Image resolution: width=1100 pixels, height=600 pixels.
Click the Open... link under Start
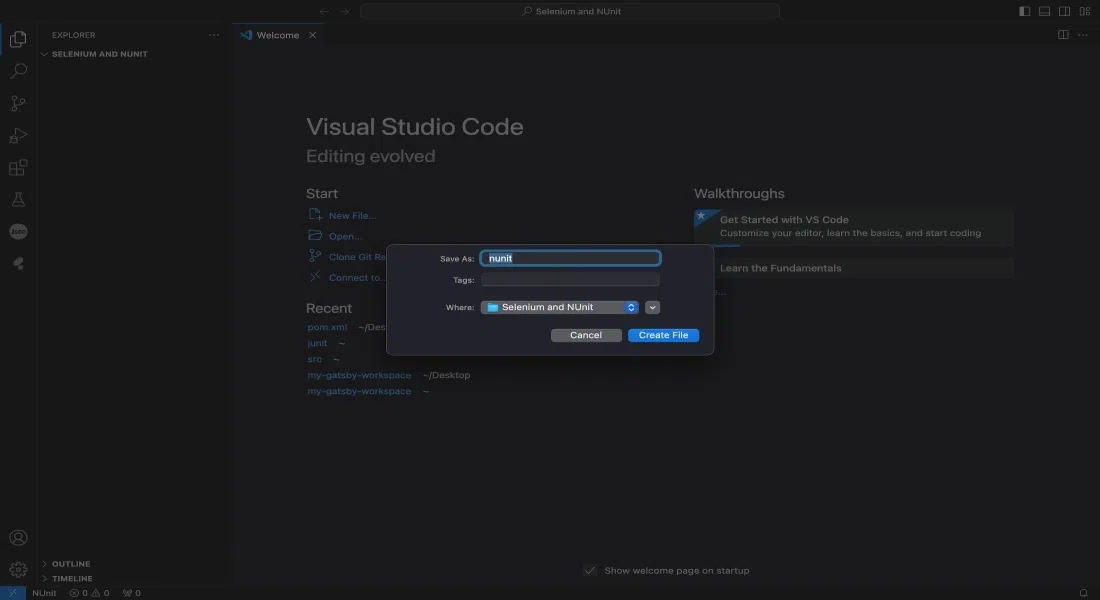345,236
